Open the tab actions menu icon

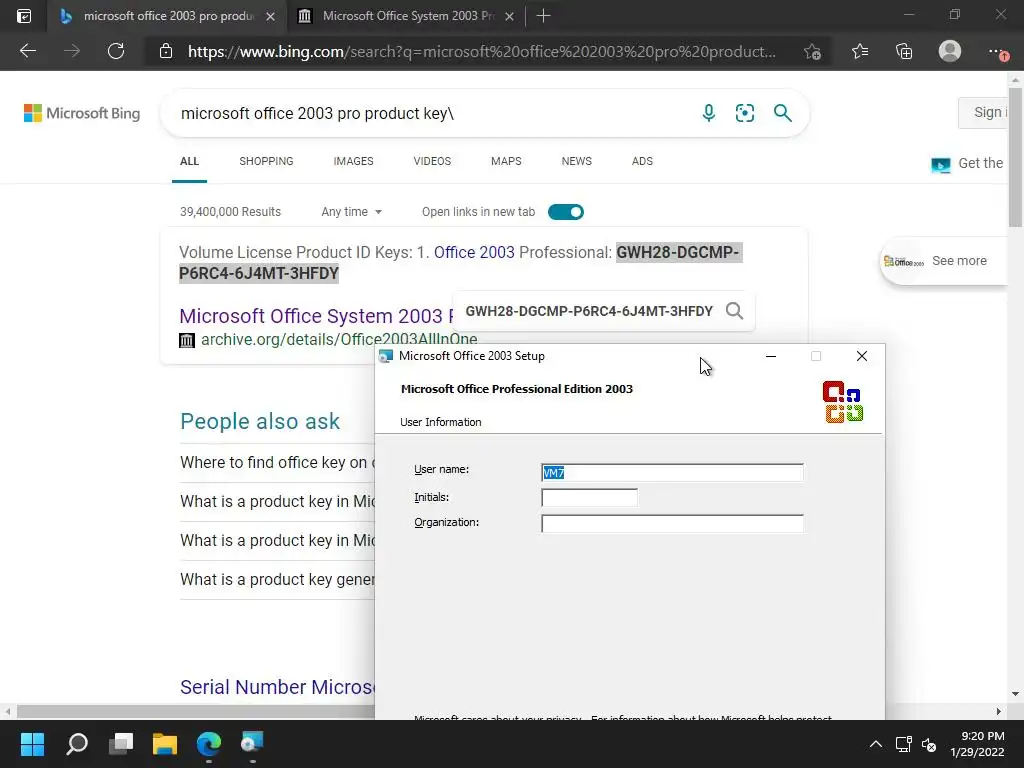click(24, 16)
